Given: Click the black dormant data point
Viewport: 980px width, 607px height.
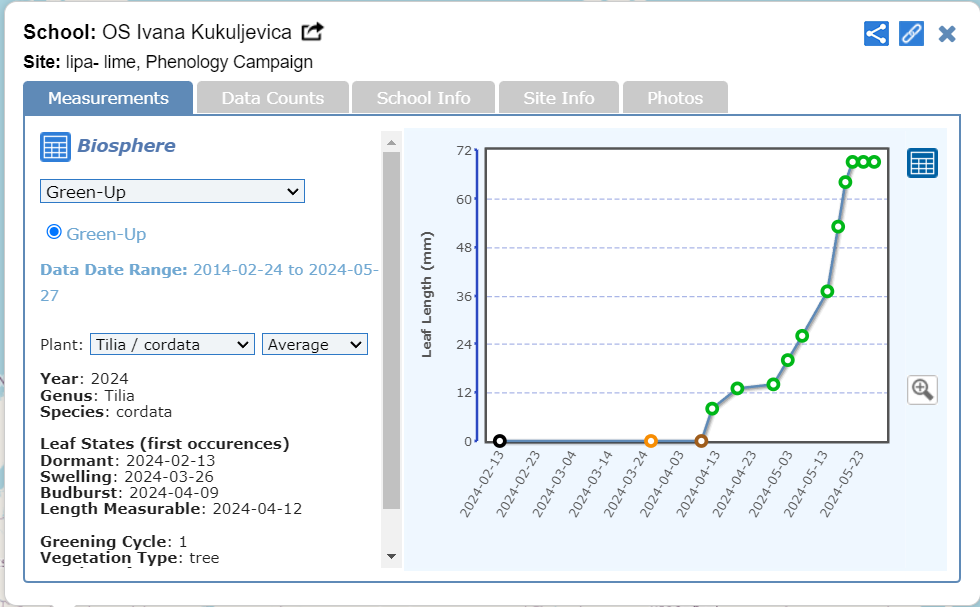Looking at the screenshot, I should pyautogui.click(x=500, y=441).
